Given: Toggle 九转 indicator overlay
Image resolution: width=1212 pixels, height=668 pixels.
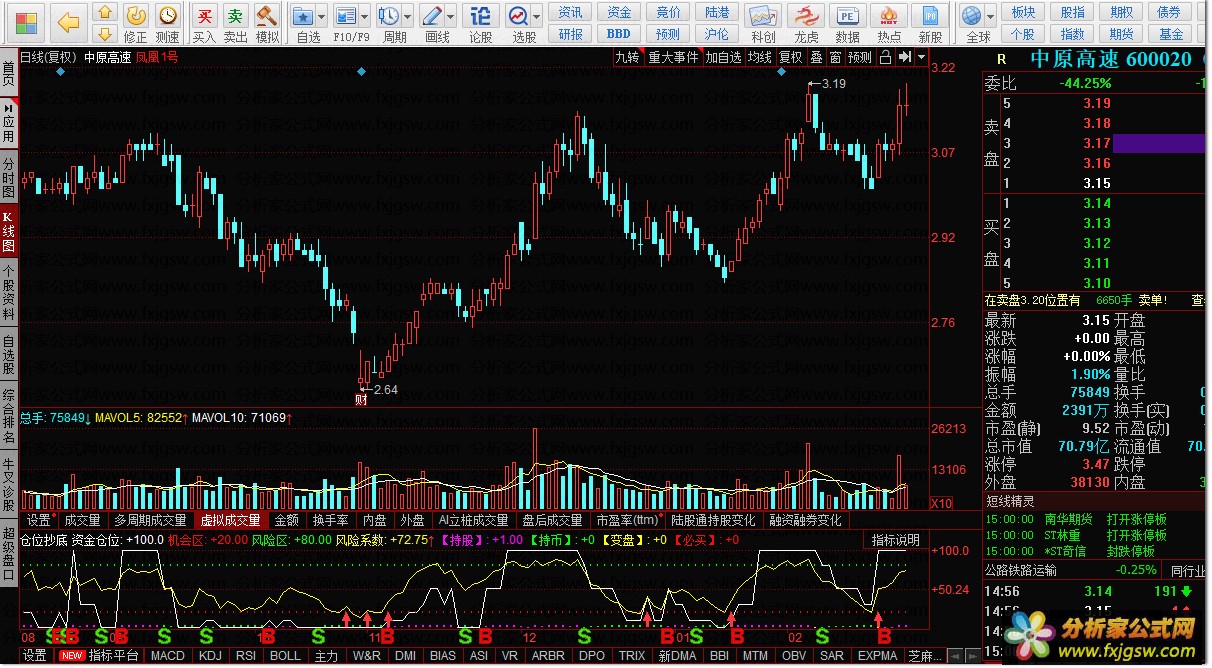Looking at the screenshot, I should [x=627, y=57].
